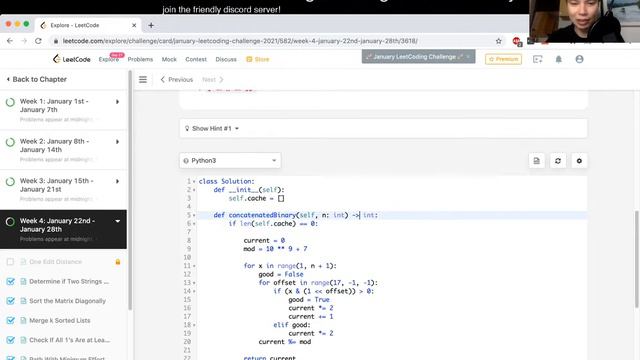Click the browser back arrow

(10, 41)
